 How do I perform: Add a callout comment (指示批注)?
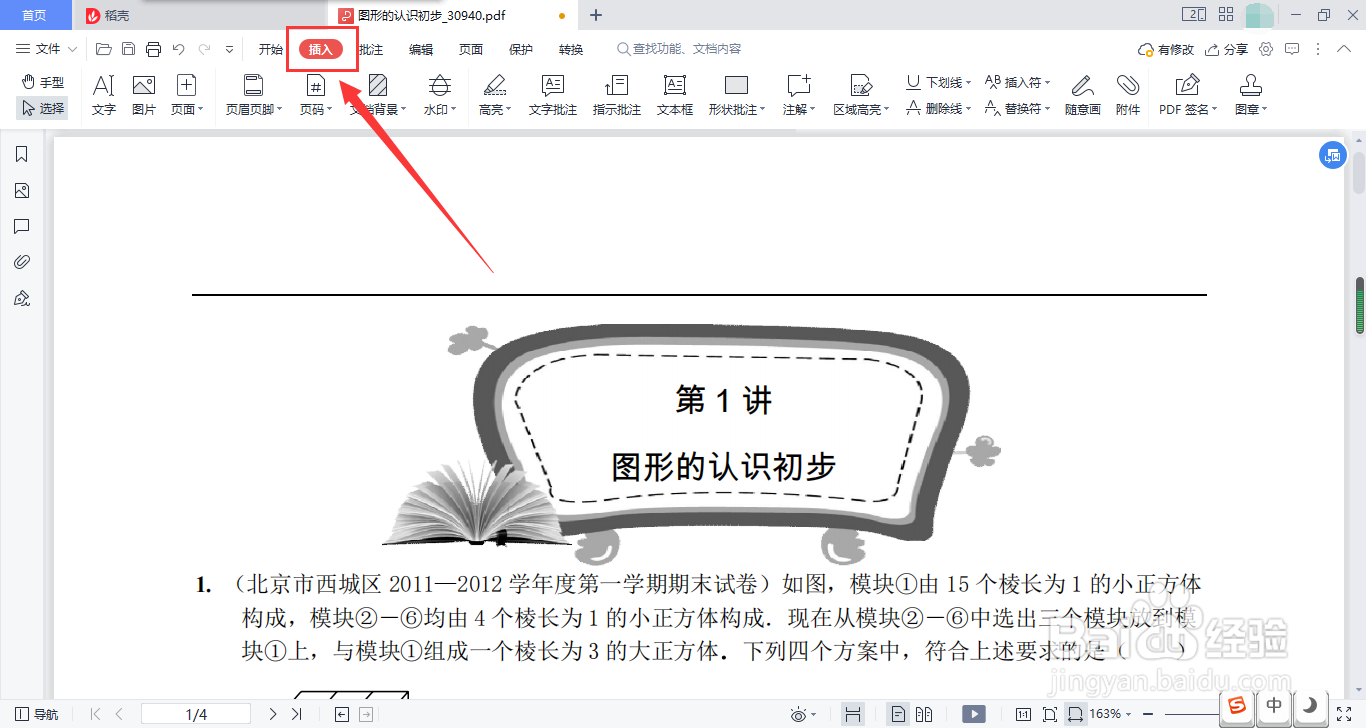click(x=617, y=96)
